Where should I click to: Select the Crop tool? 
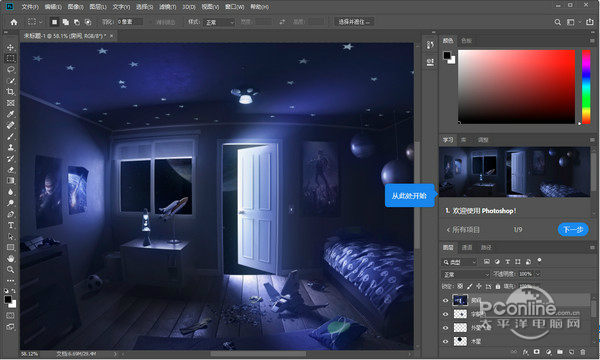[x=10, y=92]
